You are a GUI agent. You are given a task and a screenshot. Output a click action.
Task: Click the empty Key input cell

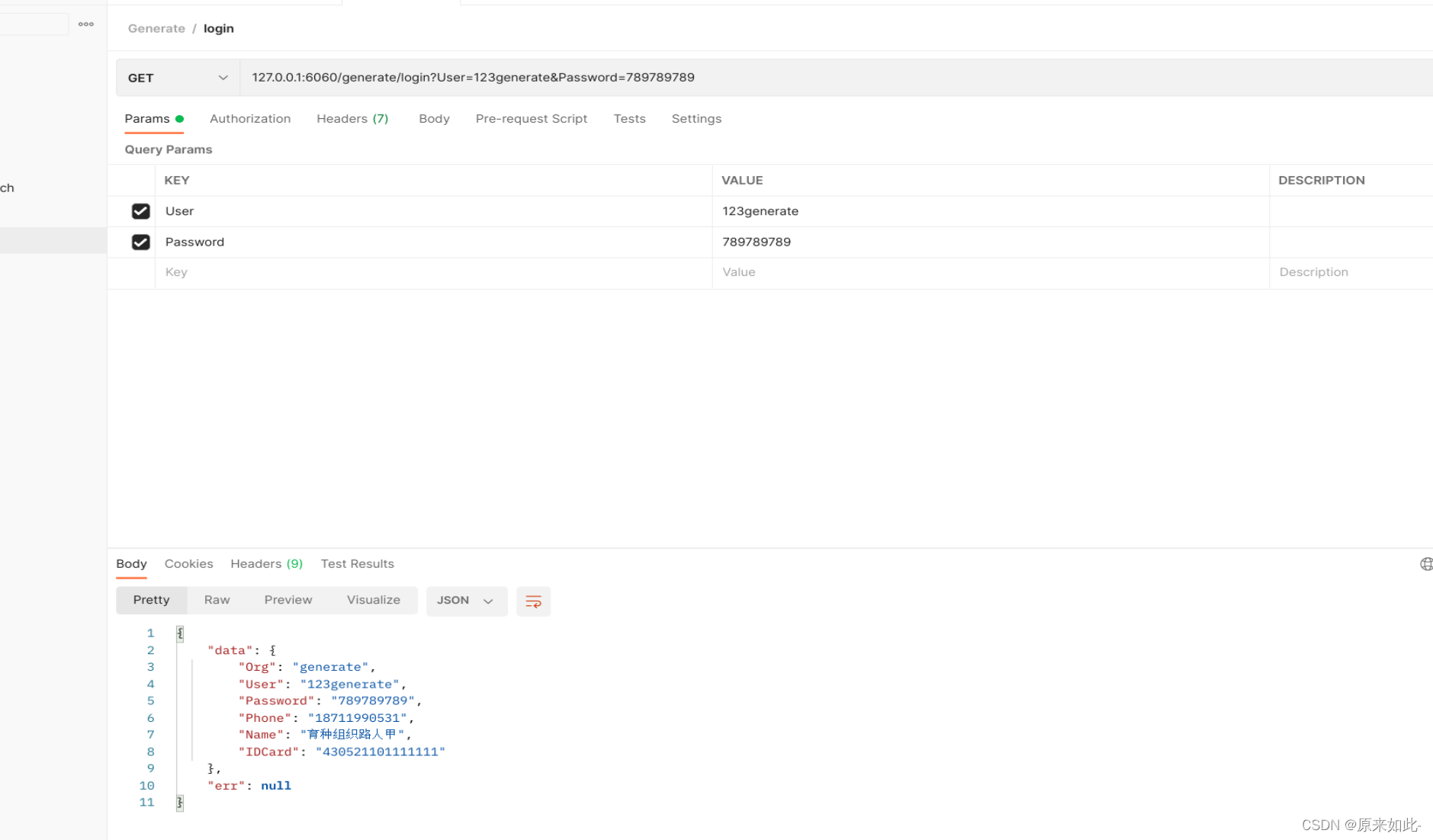[433, 273]
